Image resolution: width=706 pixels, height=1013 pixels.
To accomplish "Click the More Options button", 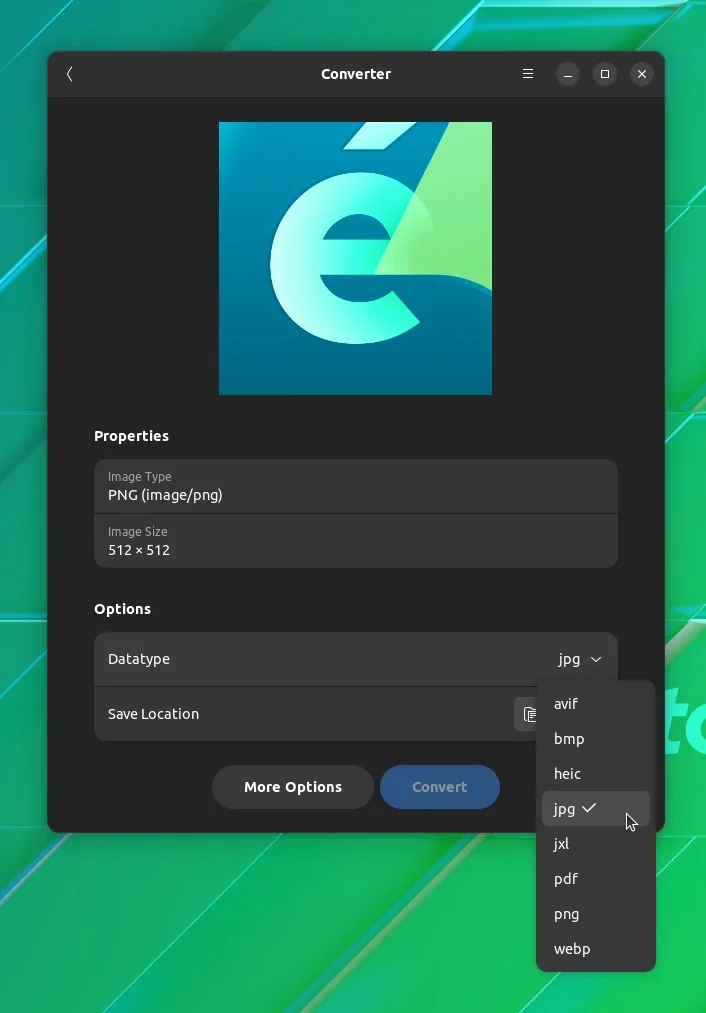I will pyautogui.click(x=293, y=787).
